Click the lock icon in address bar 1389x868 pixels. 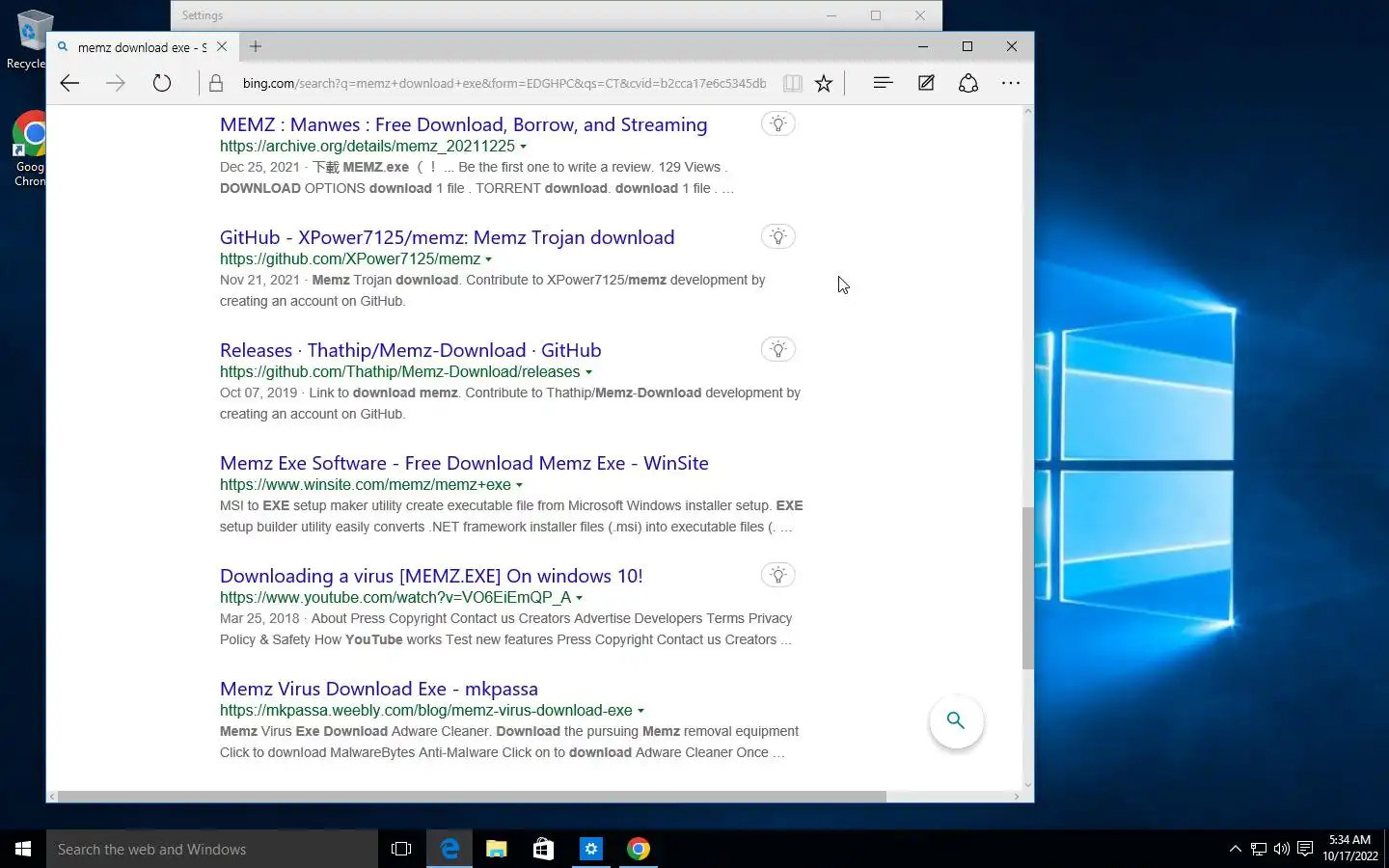[x=216, y=83]
